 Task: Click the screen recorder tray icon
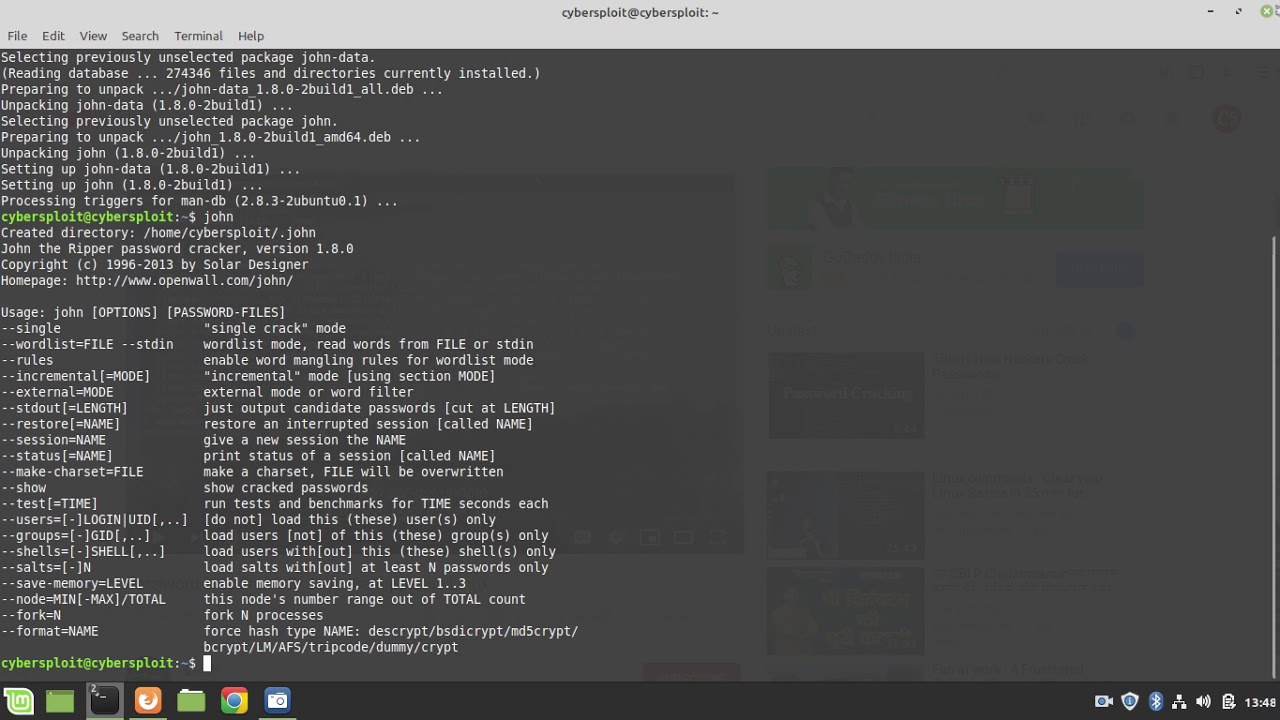coord(1104,702)
